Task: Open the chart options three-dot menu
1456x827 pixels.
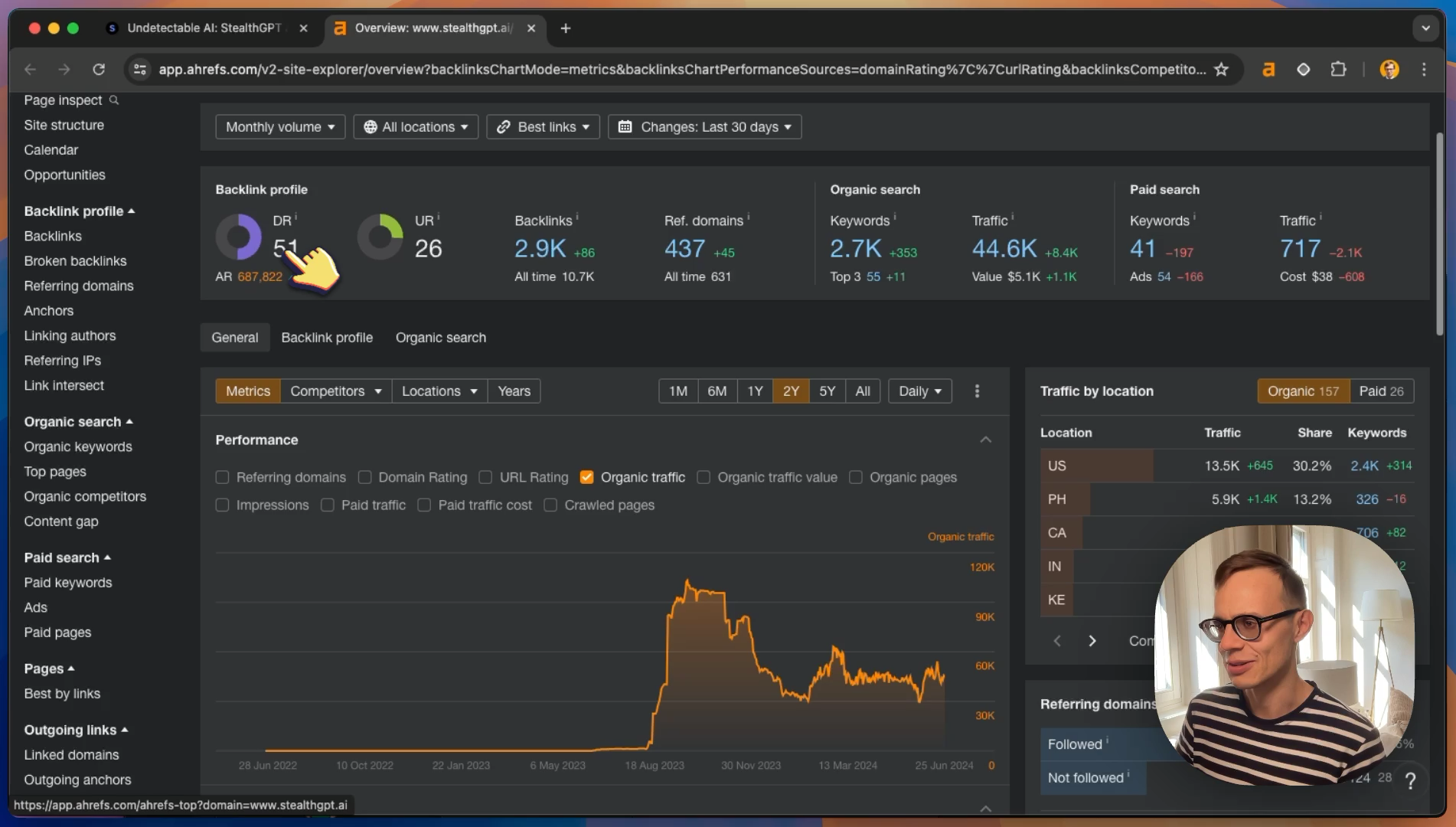Action: [977, 391]
